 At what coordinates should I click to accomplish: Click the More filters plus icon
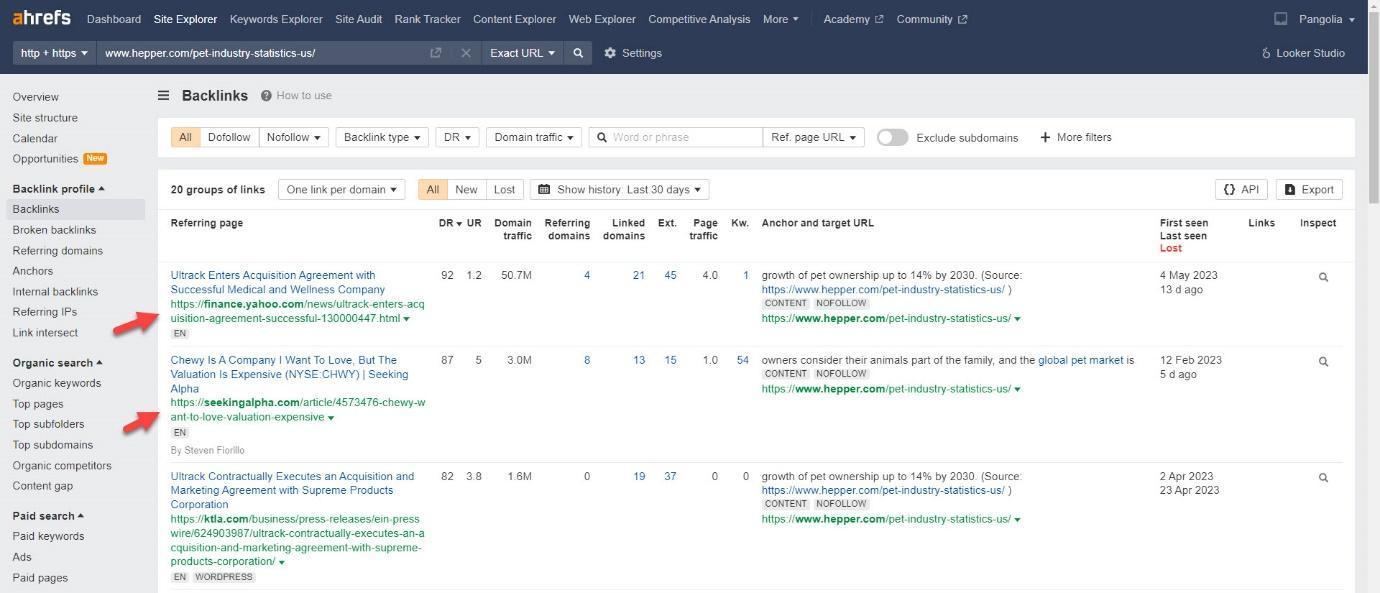pyautogui.click(x=1045, y=137)
